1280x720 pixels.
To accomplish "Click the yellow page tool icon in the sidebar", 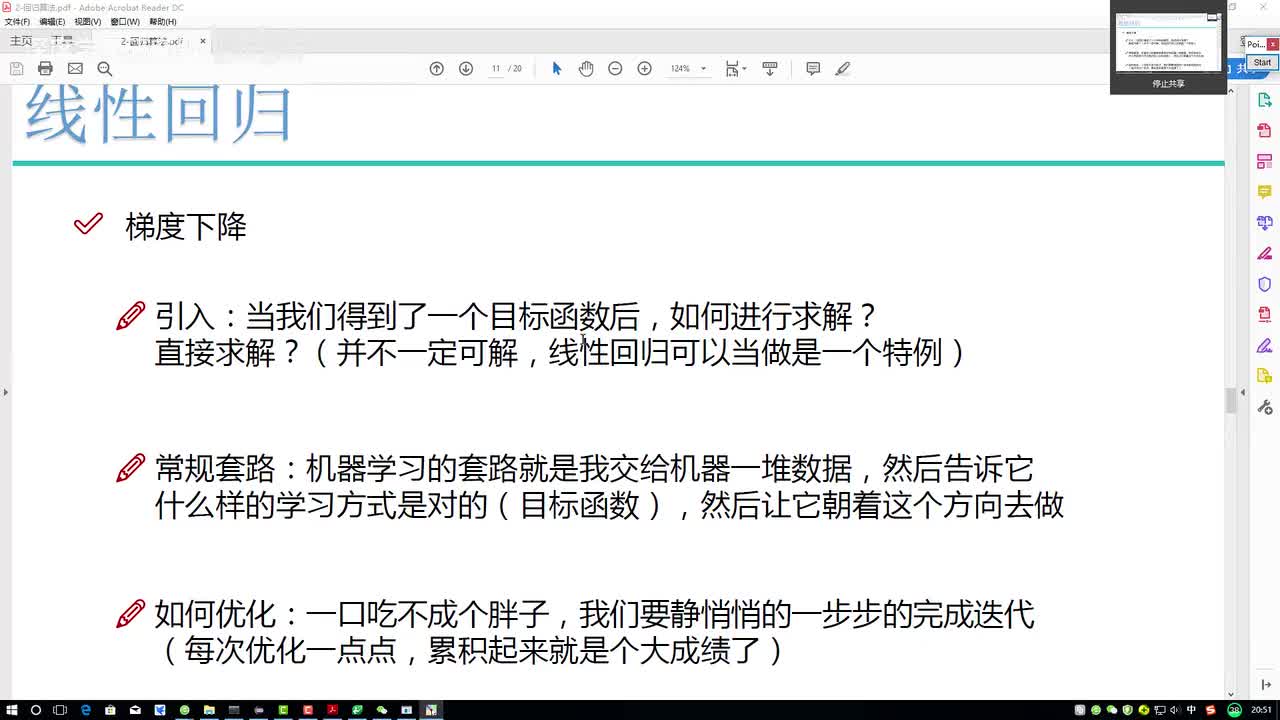I will point(1264,376).
